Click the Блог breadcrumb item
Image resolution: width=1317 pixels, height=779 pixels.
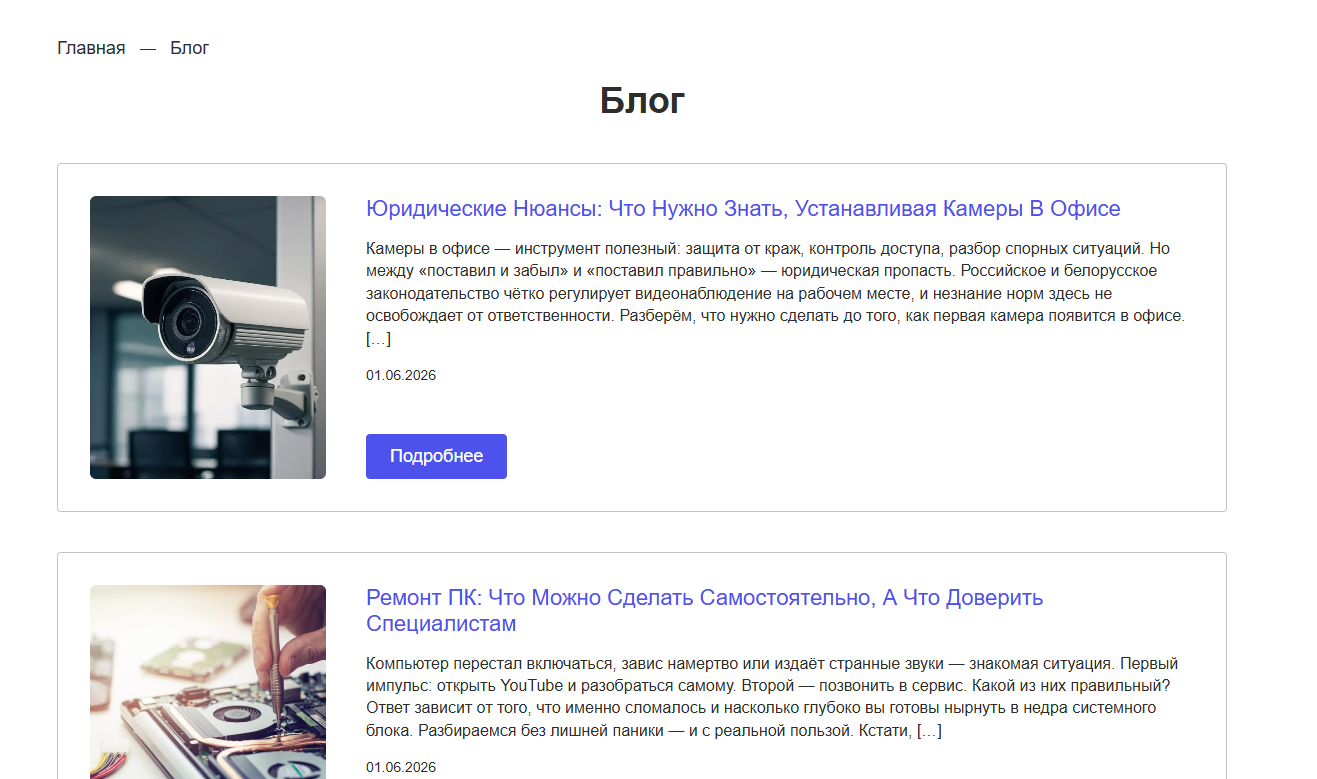[x=189, y=48]
